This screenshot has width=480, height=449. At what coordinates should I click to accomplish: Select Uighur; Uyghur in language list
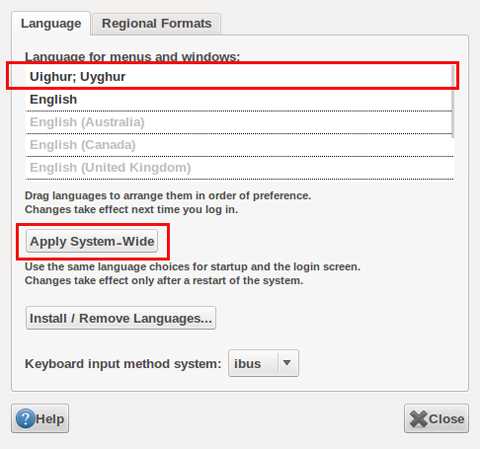coord(239,77)
